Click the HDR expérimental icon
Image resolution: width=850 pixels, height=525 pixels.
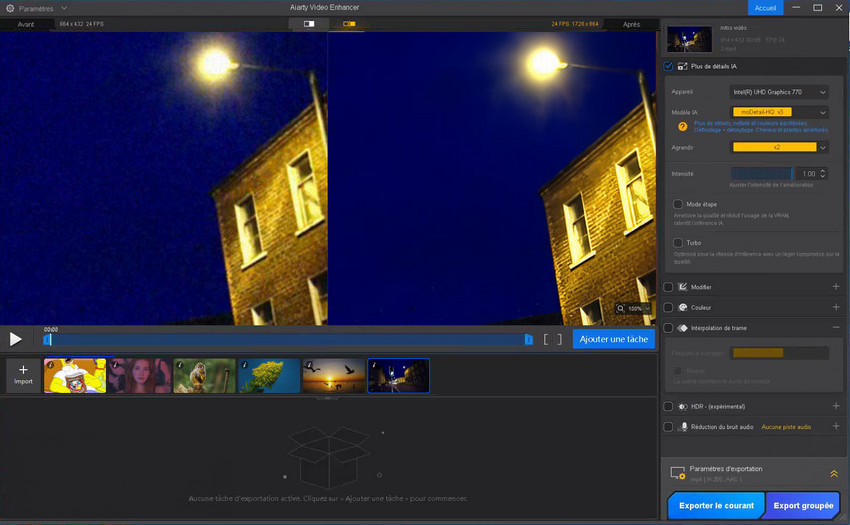click(x=682, y=406)
